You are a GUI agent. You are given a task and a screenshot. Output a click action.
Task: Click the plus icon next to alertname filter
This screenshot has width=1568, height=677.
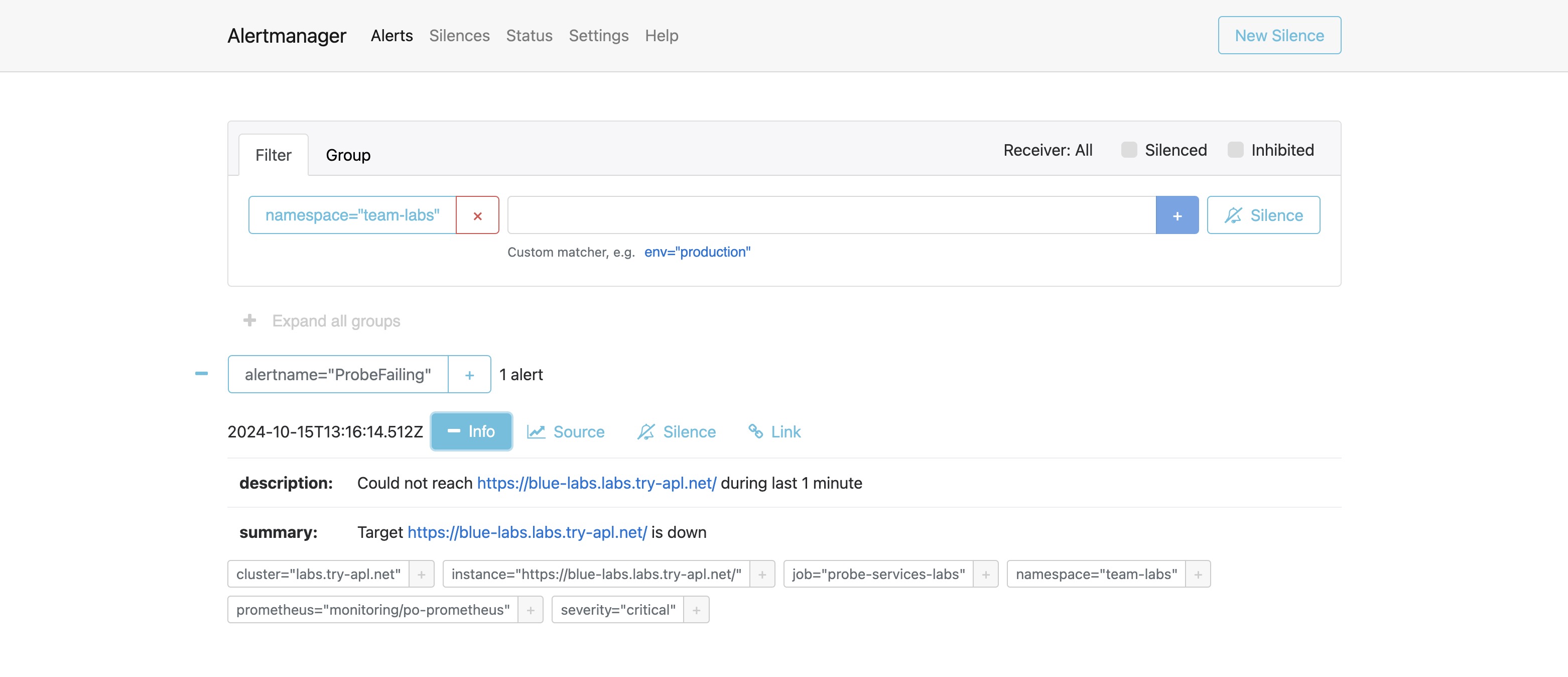coord(469,374)
